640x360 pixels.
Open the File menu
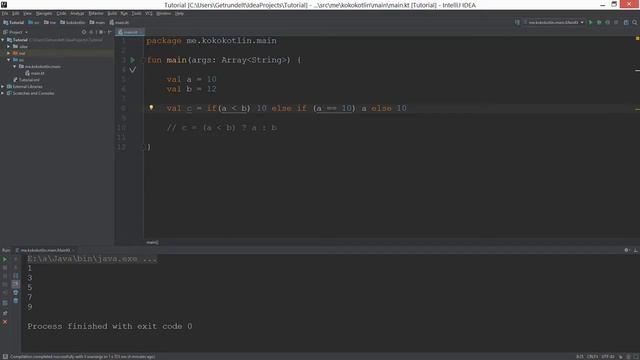[x=5, y=13]
